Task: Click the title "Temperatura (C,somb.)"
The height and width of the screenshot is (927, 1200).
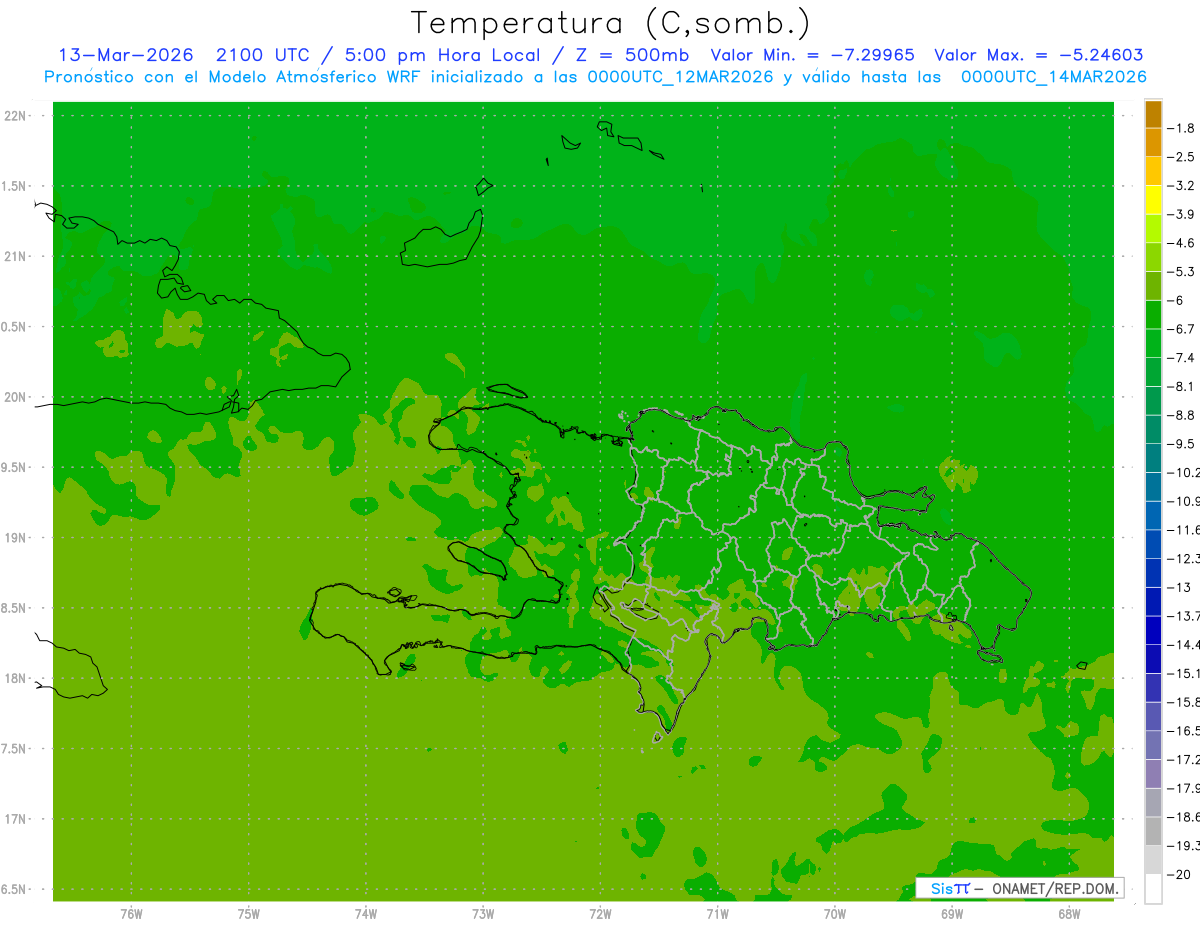Action: (610, 23)
